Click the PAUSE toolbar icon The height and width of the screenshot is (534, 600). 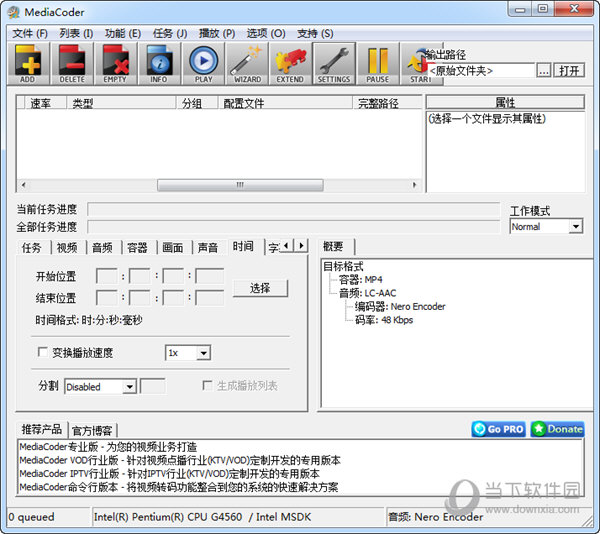coord(378,63)
